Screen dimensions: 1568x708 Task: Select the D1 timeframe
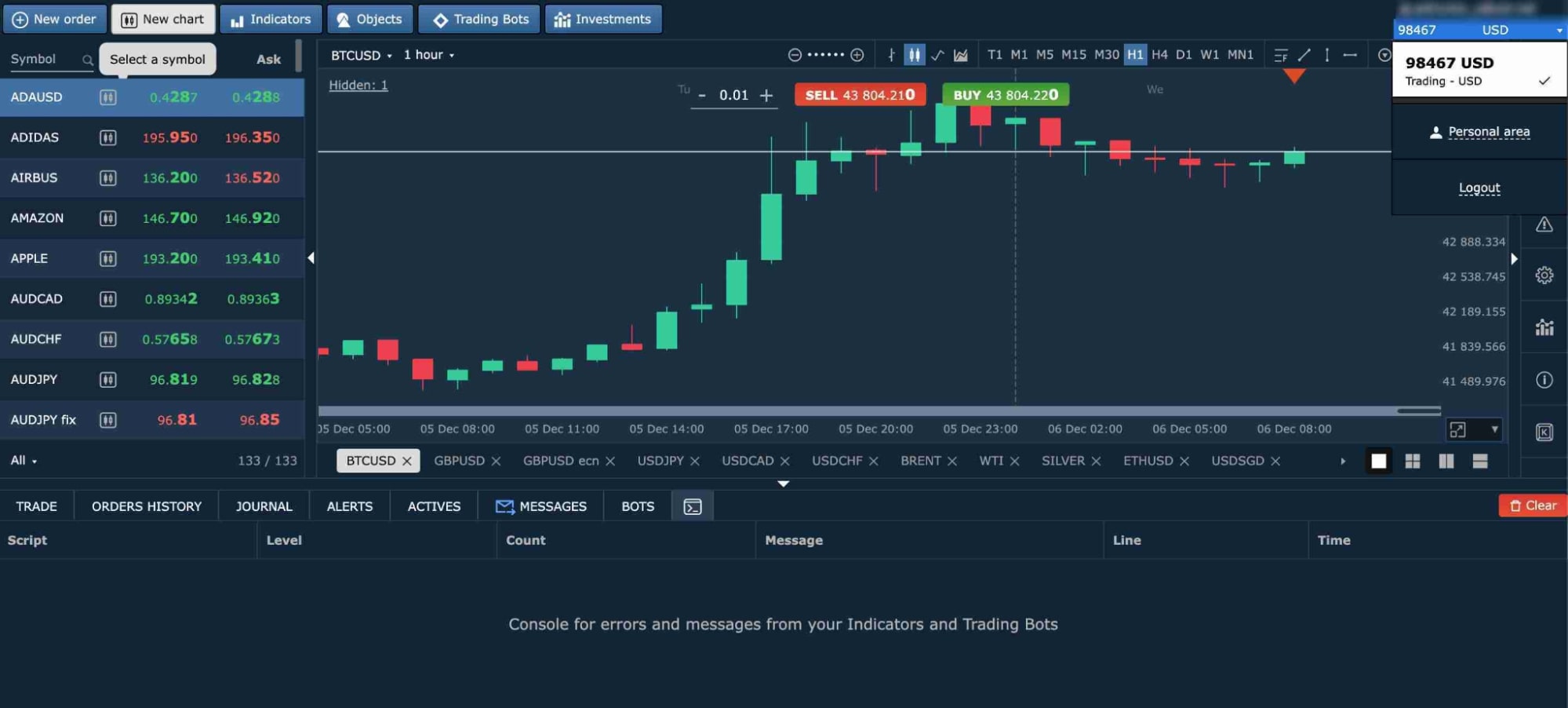pyautogui.click(x=1184, y=55)
